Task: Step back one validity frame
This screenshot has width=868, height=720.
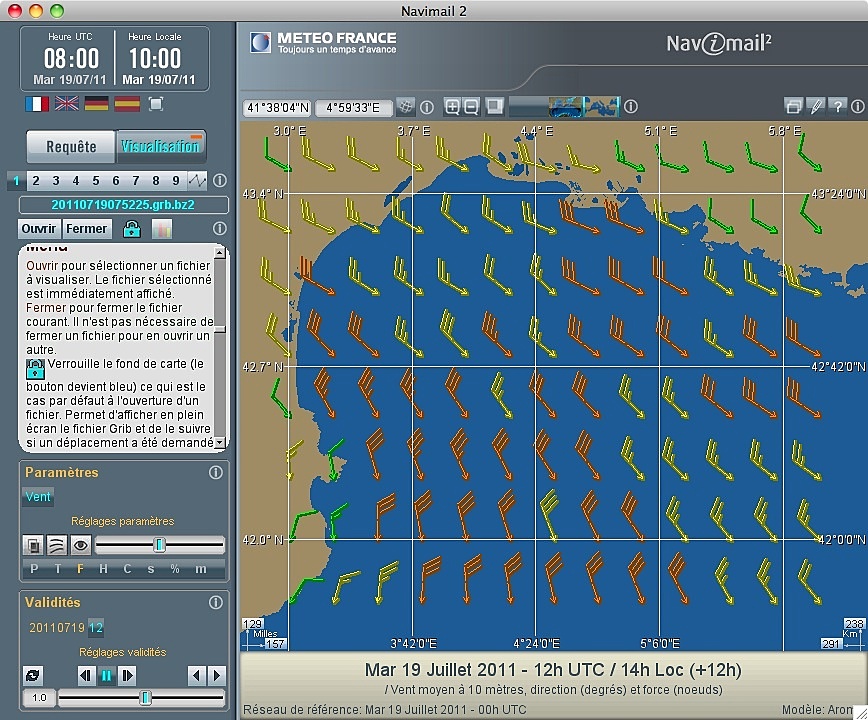Action: point(86,675)
